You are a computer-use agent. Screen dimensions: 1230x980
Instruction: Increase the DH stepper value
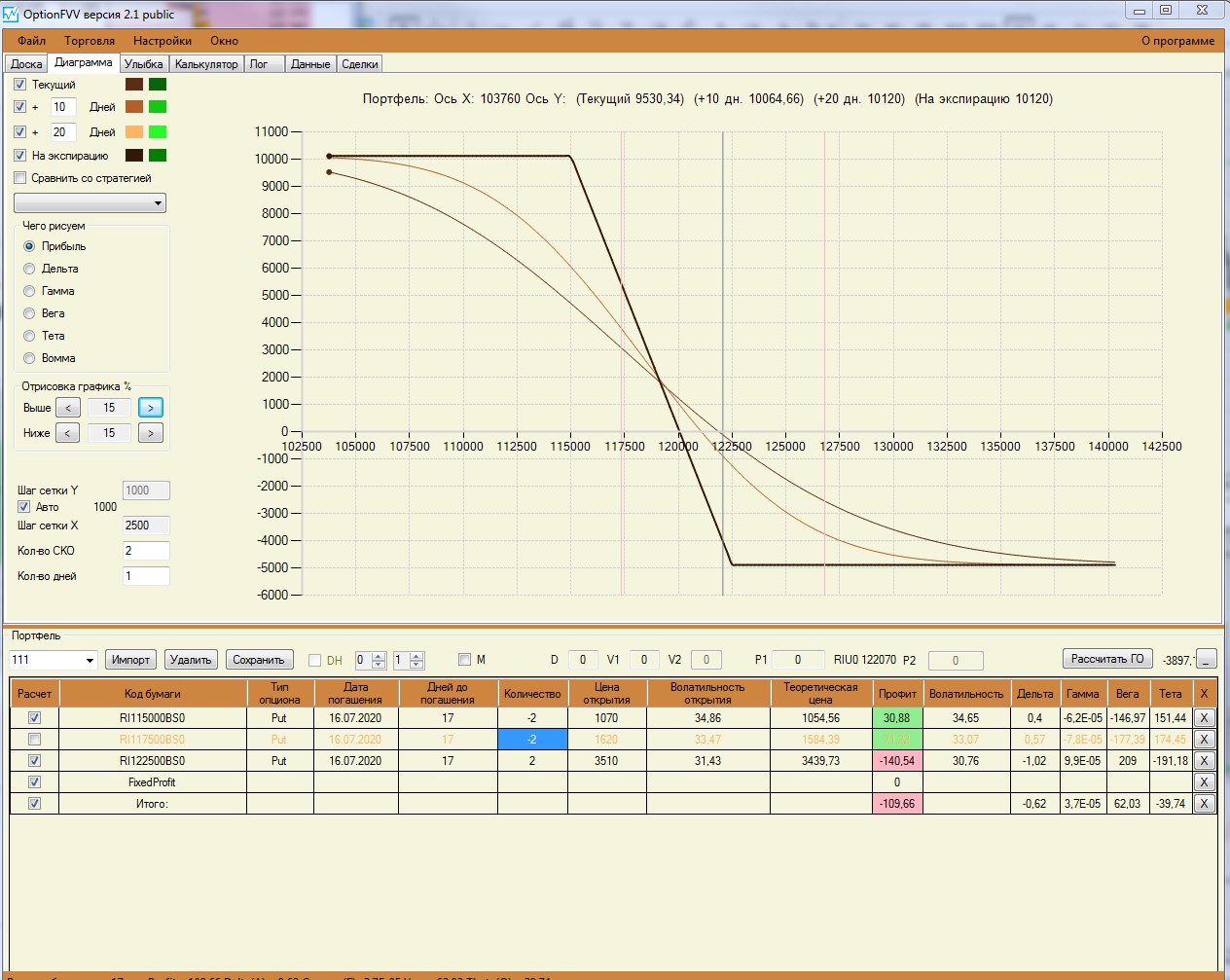379,656
